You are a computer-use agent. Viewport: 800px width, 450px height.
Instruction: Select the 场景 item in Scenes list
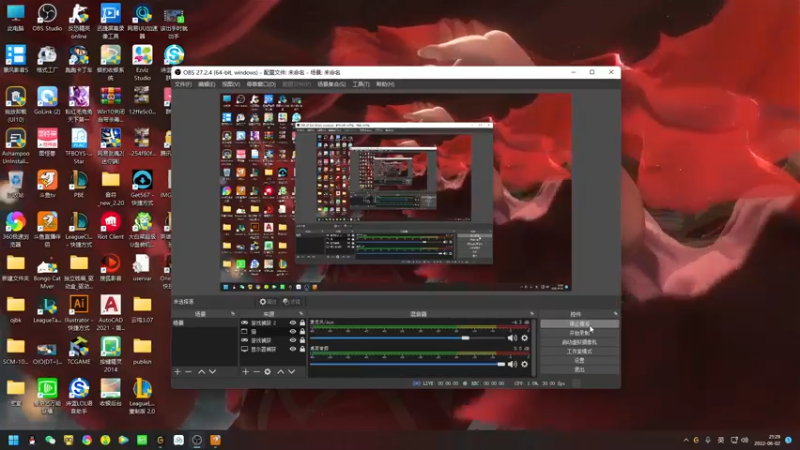pyautogui.click(x=205, y=323)
